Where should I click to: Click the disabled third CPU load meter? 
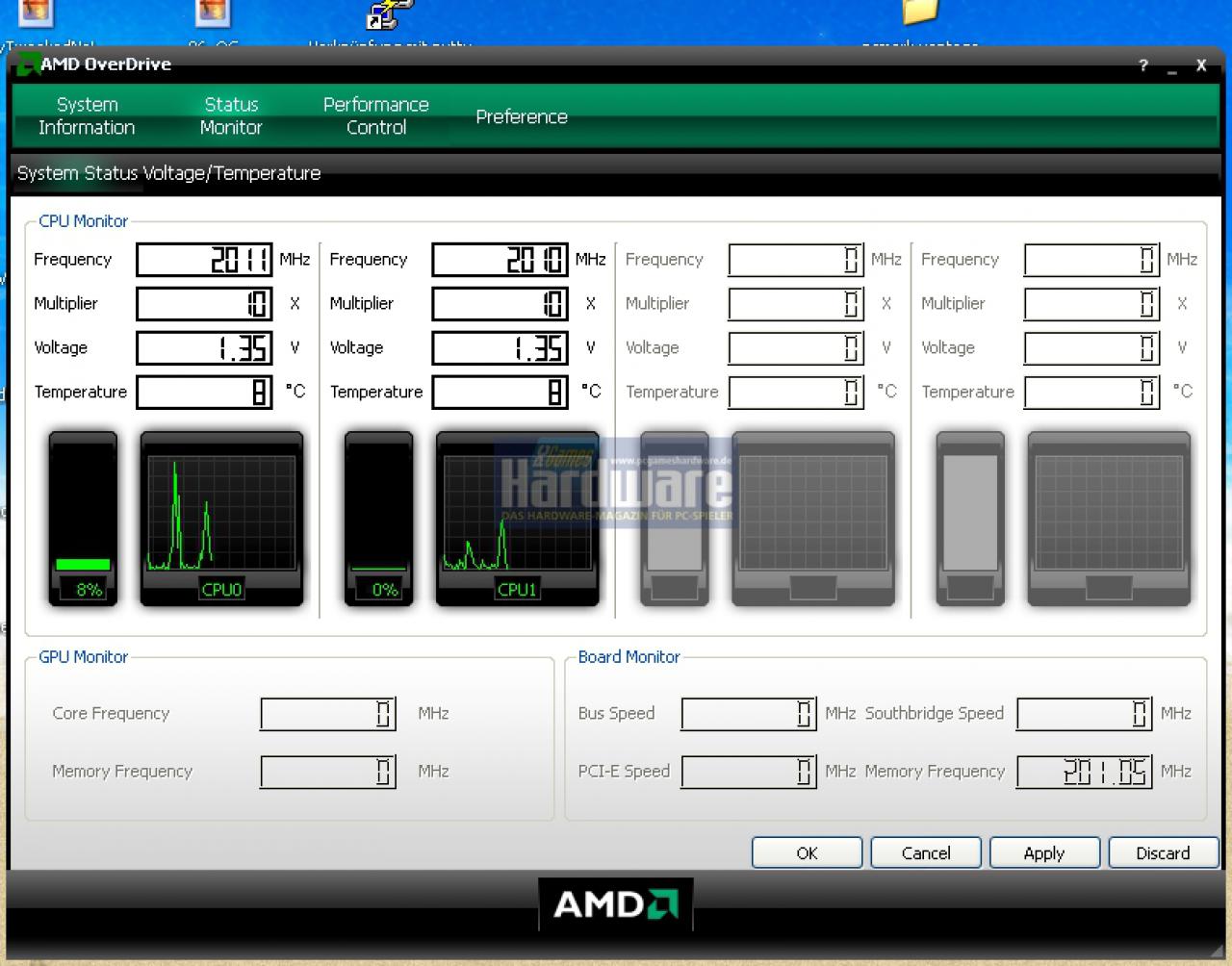[675, 519]
